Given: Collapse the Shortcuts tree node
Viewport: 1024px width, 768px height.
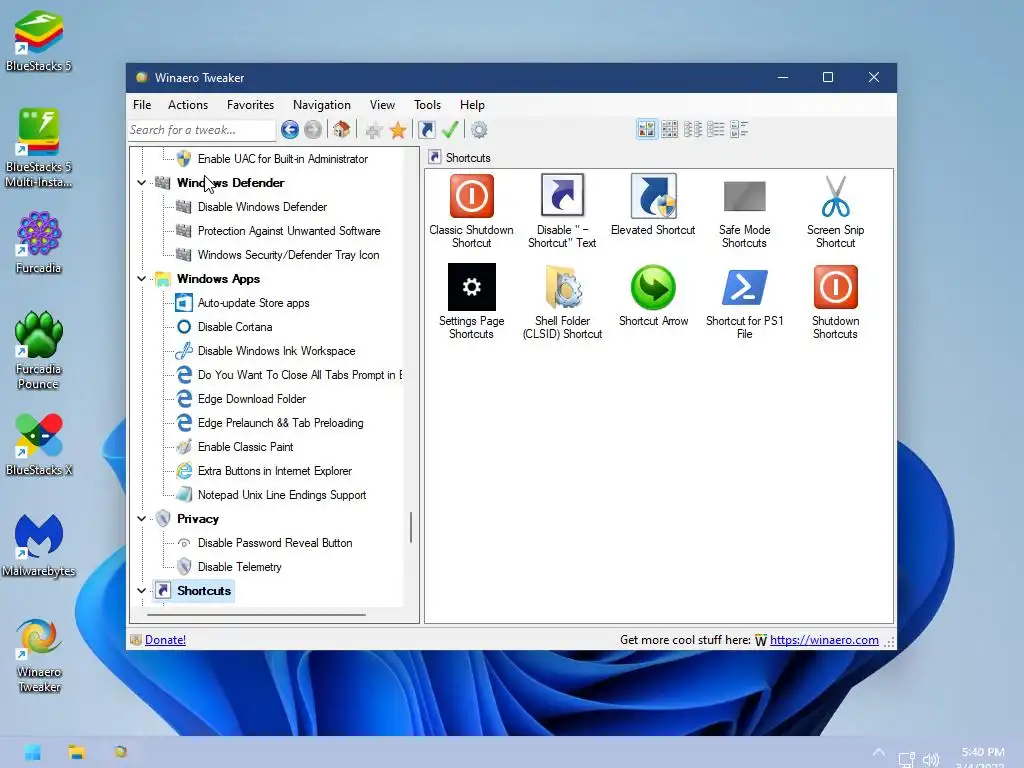Looking at the screenshot, I should tap(142, 590).
